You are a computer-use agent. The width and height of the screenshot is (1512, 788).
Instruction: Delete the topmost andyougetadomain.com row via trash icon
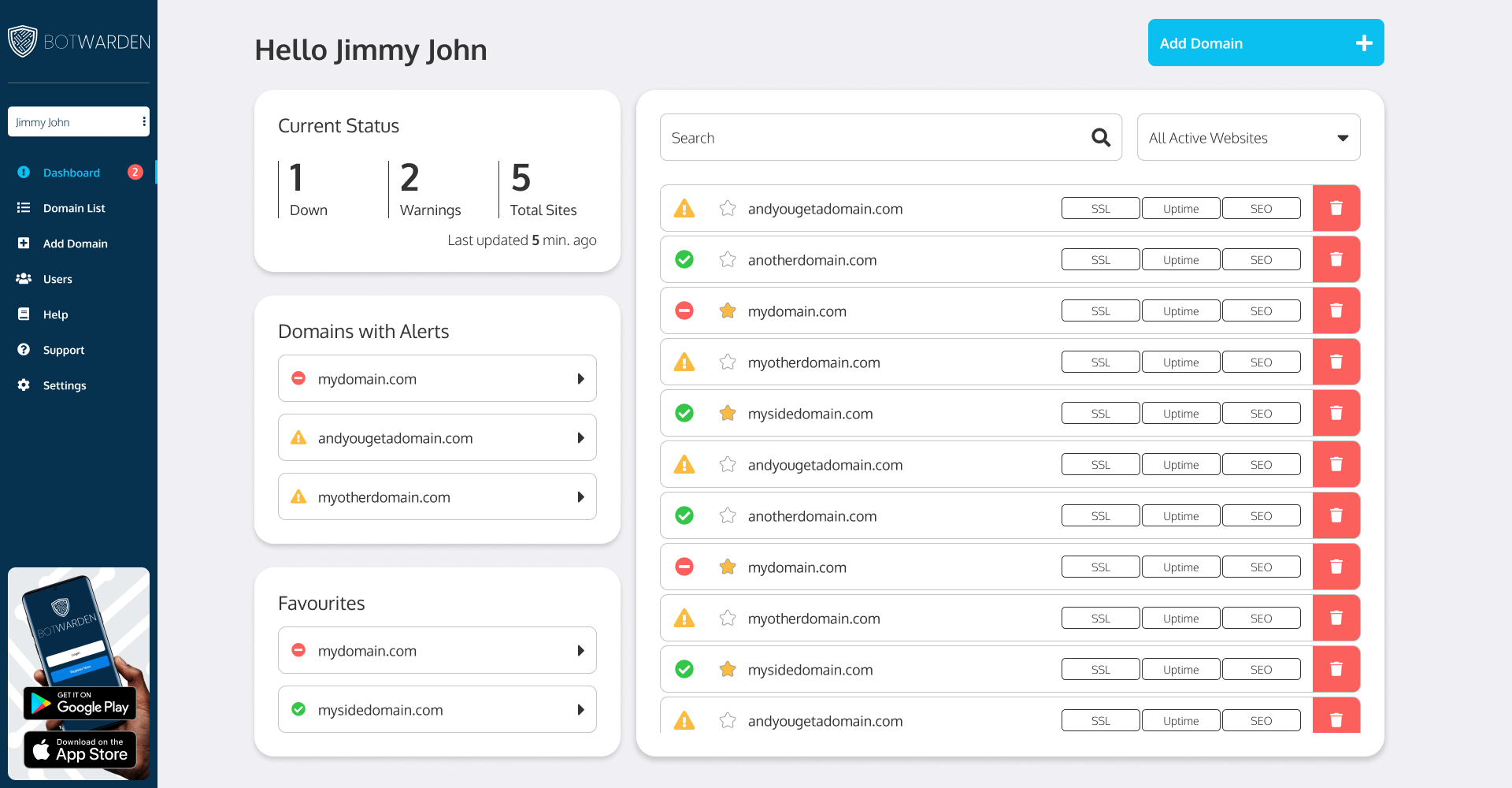1336,208
